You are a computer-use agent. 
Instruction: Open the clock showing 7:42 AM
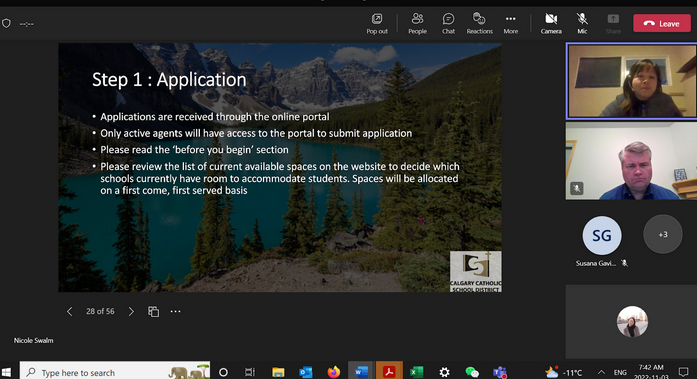pyautogui.click(x=652, y=371)
